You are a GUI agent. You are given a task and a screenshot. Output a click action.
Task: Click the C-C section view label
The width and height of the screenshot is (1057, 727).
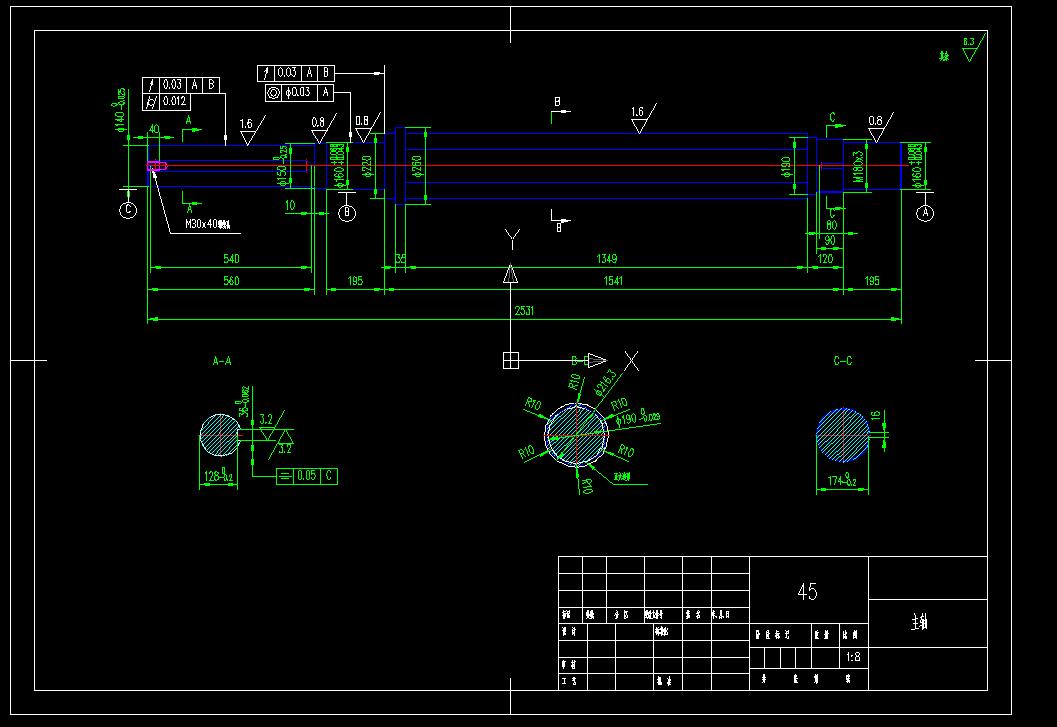843,361
